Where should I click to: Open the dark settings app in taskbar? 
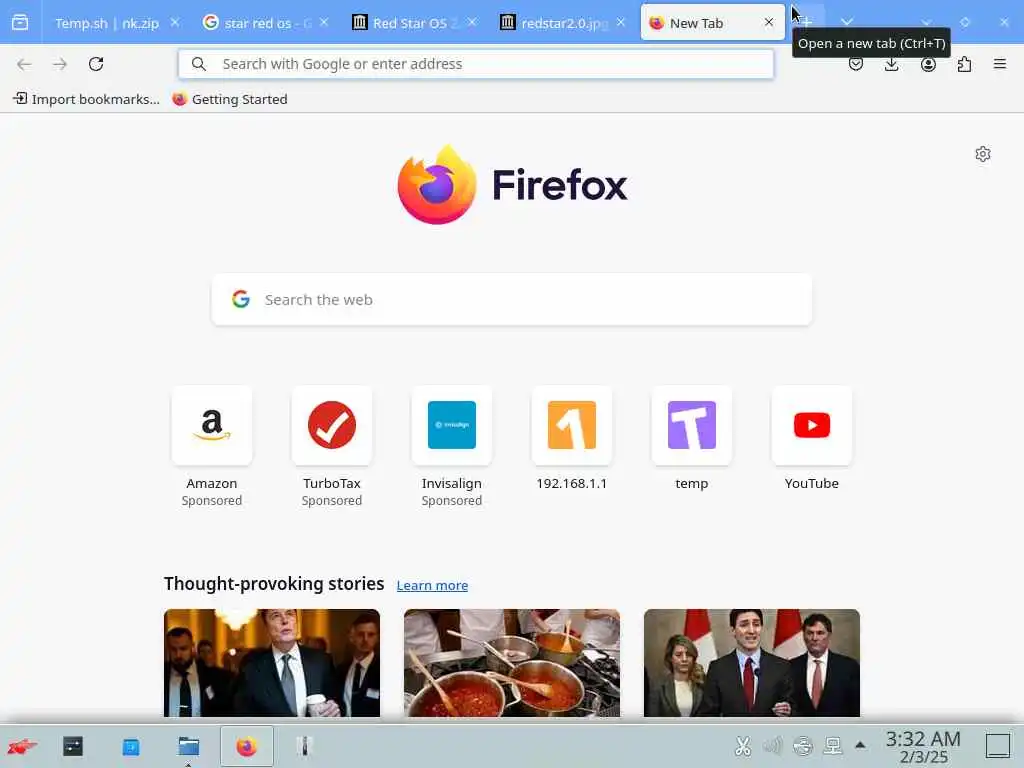(x=72, y=746)
